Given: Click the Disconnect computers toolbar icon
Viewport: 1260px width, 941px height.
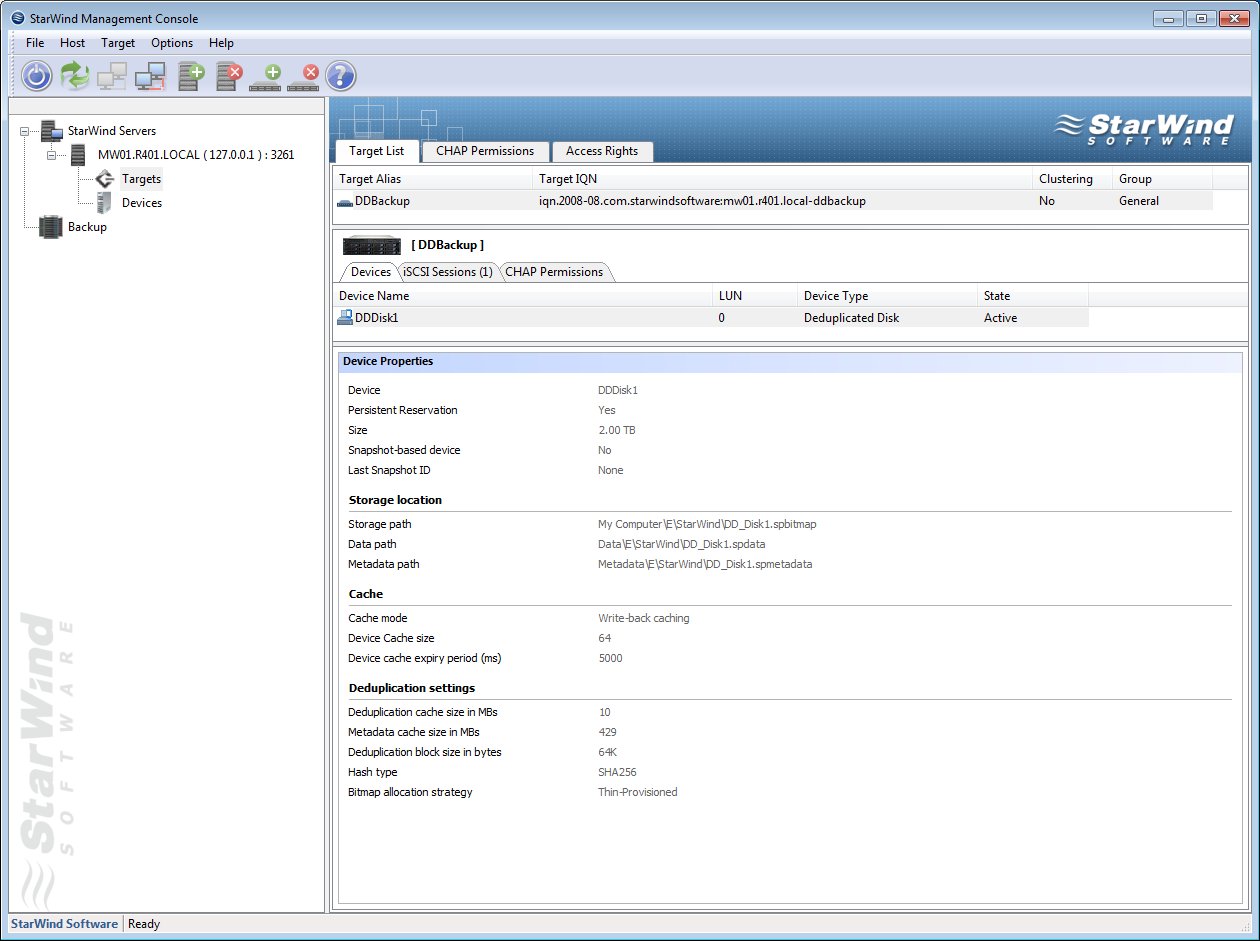Looking at the screenshot, I should [x=150, y=76].
